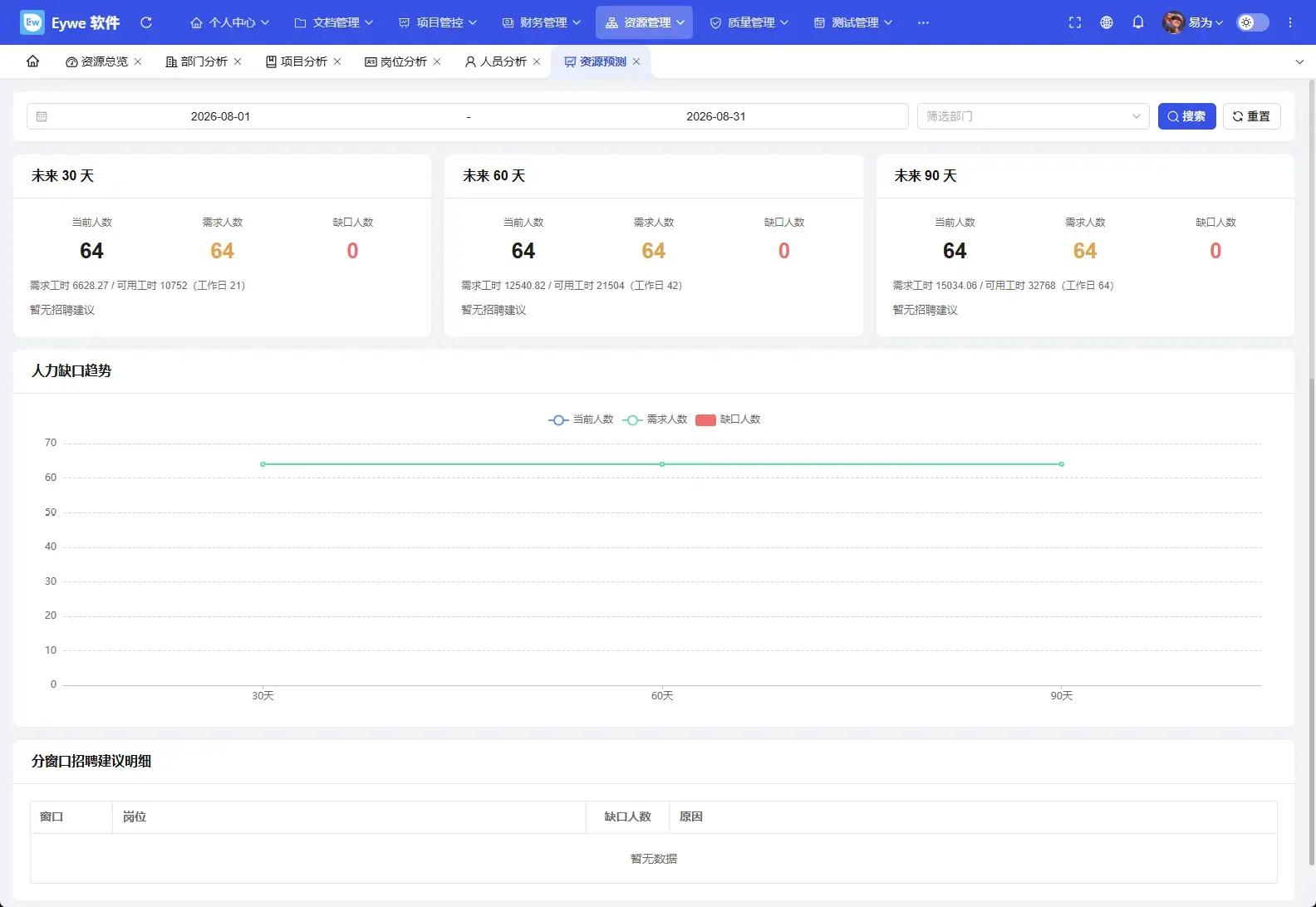Click 需求工时 15034.06 text

(x=935, y=286)
